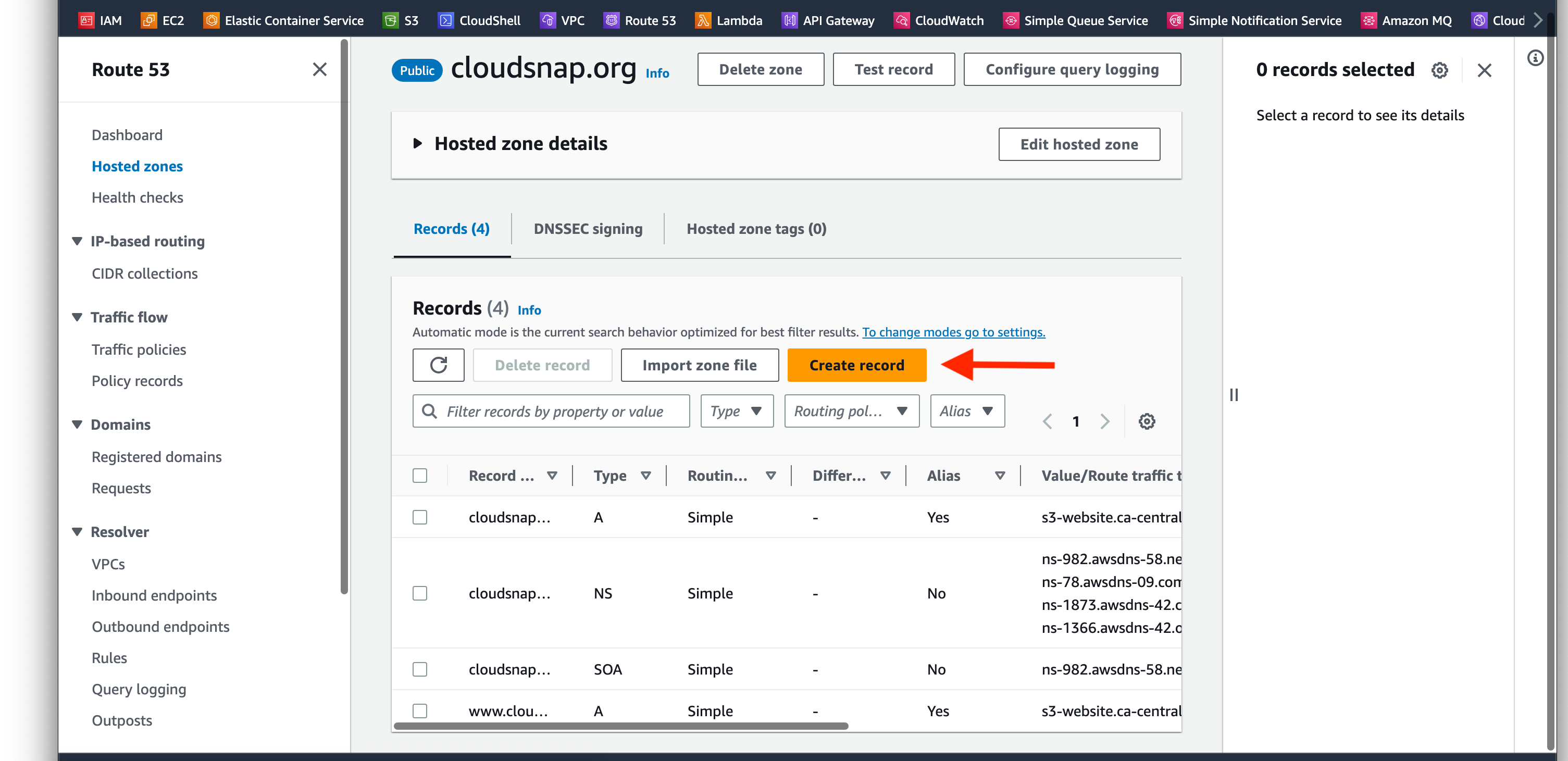Viewport: 1568px width, 761px height.
Task: Open the EC2 service shortcut
Action: pos(163,20)
